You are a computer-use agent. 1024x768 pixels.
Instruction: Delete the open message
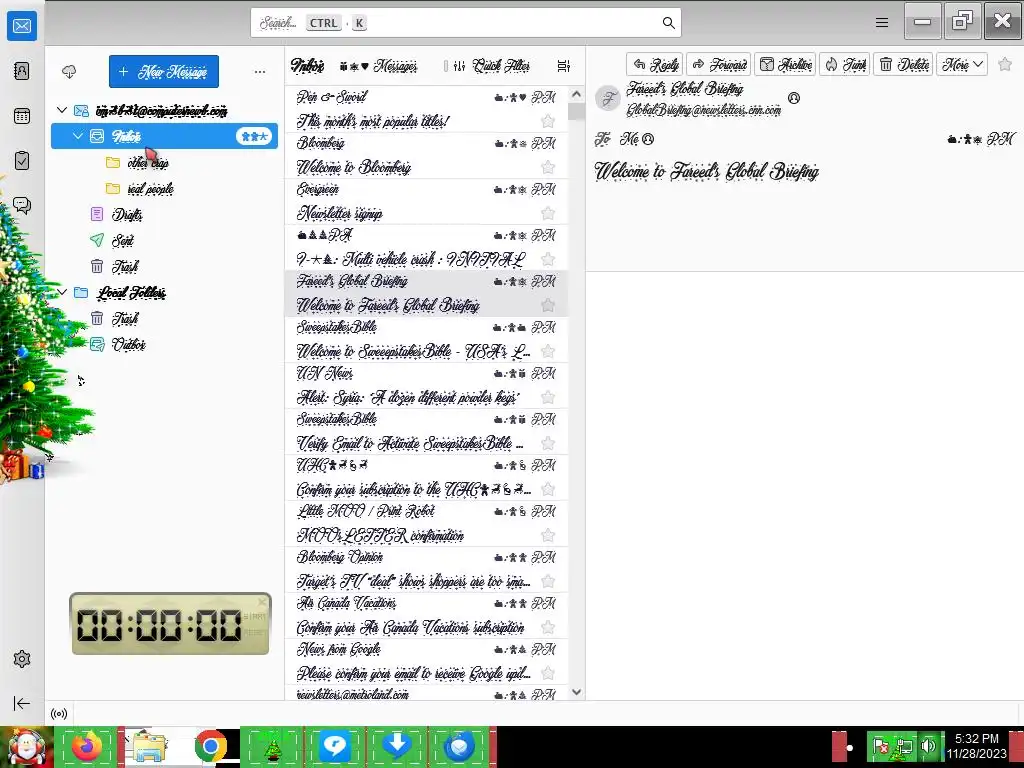point(904,64)
